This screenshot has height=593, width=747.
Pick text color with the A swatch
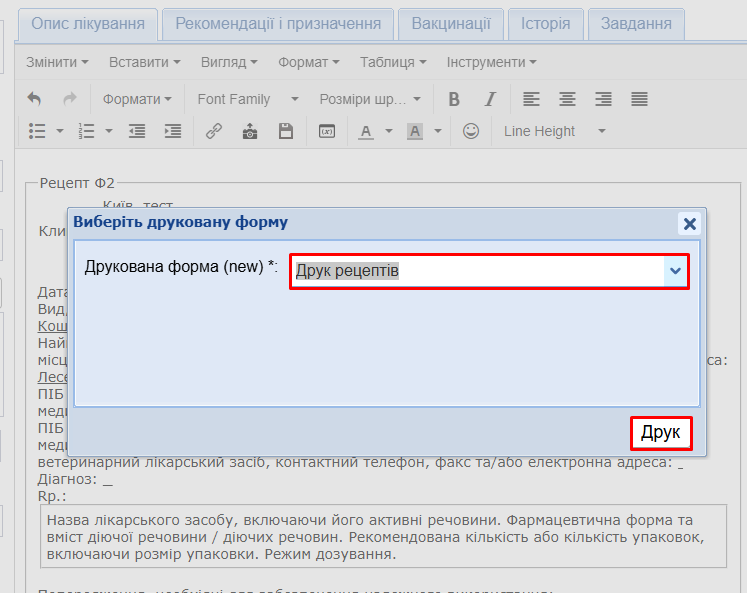click(366, 131)
